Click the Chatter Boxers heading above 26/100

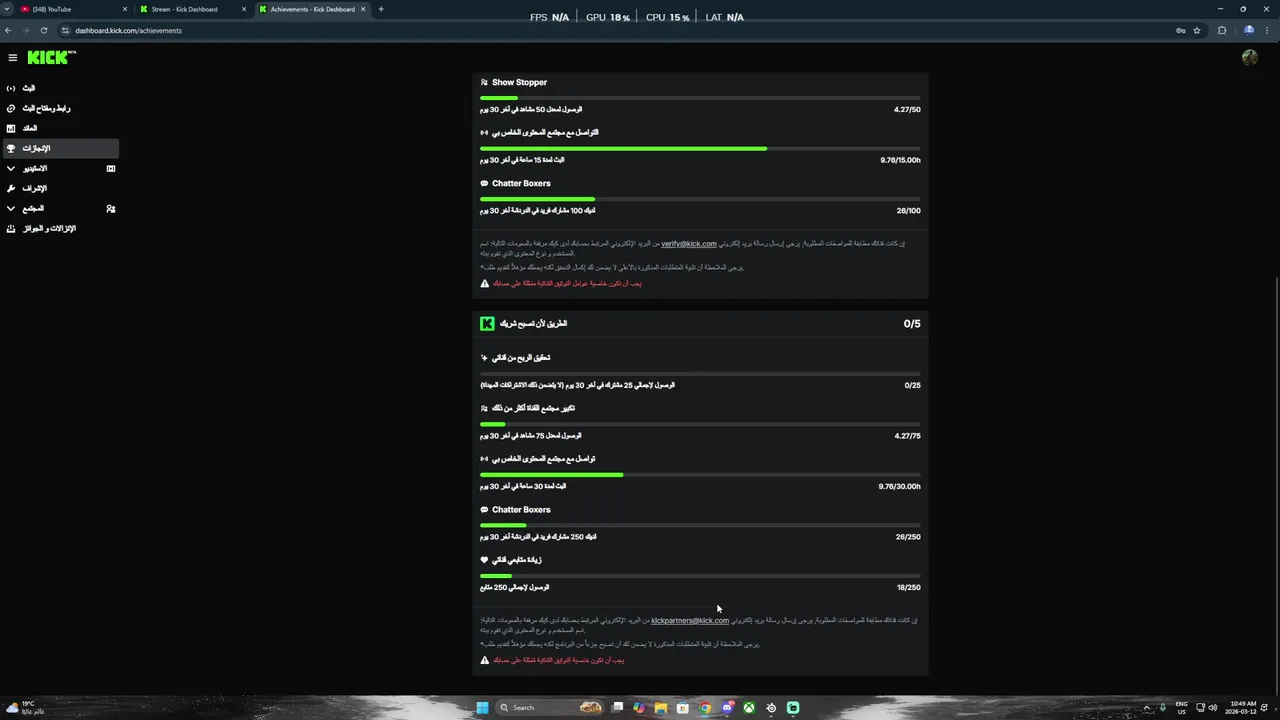tap(521, 183)
